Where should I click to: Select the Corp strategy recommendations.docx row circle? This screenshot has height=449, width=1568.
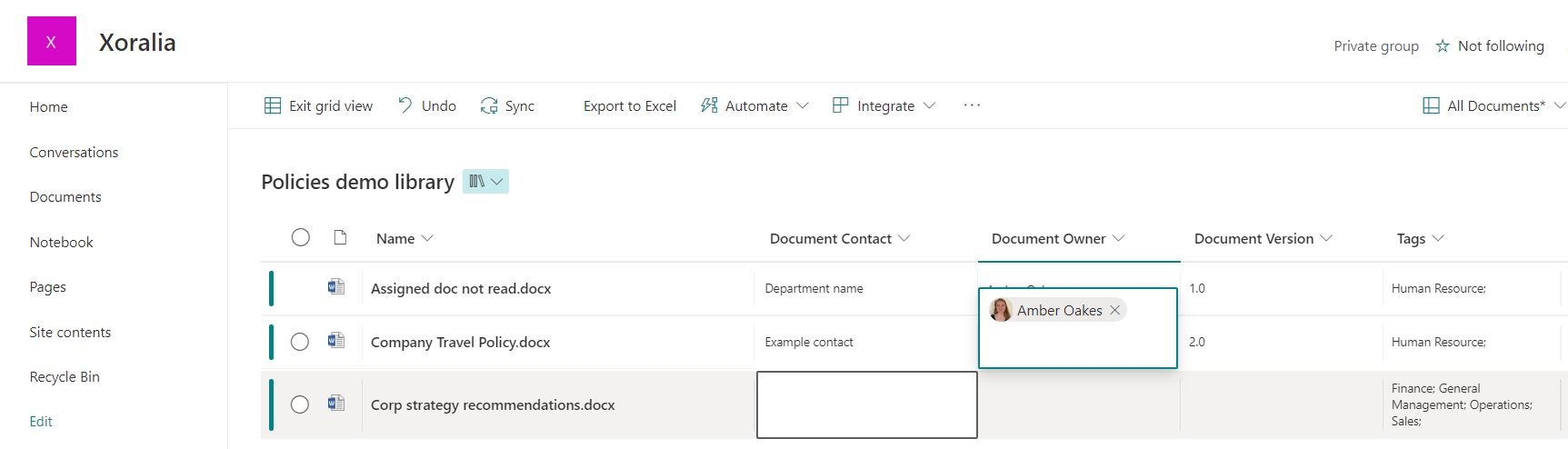point(300,404)
